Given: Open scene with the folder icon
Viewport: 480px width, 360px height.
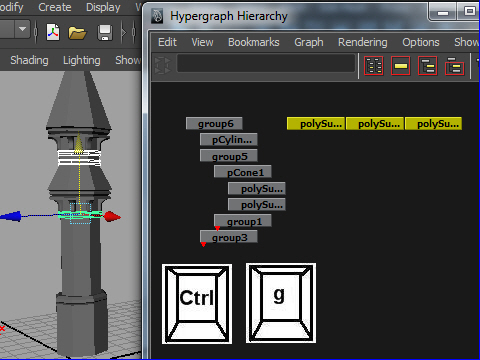Looking at the screenshot, I should click(77, 33).
